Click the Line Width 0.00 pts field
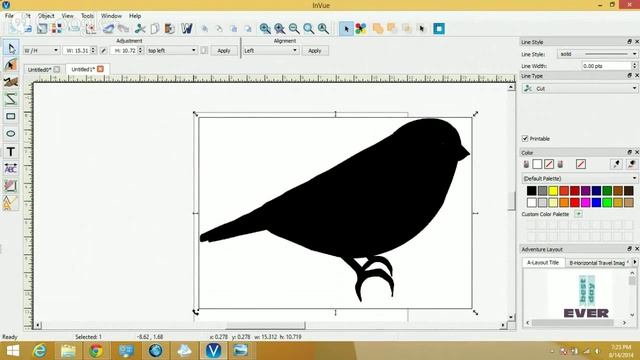Viewport: 640px width, 360px height. click(x=606, y=66)
